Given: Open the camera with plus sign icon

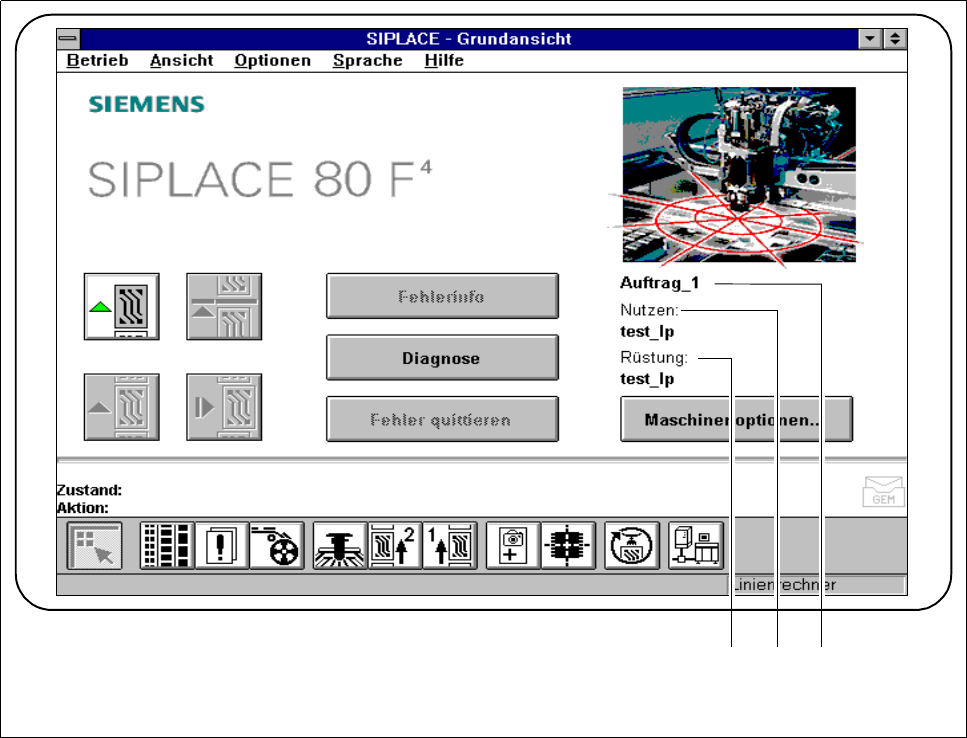Looking at the screenshot, I should pyautogui.click(x=513, y=546).
